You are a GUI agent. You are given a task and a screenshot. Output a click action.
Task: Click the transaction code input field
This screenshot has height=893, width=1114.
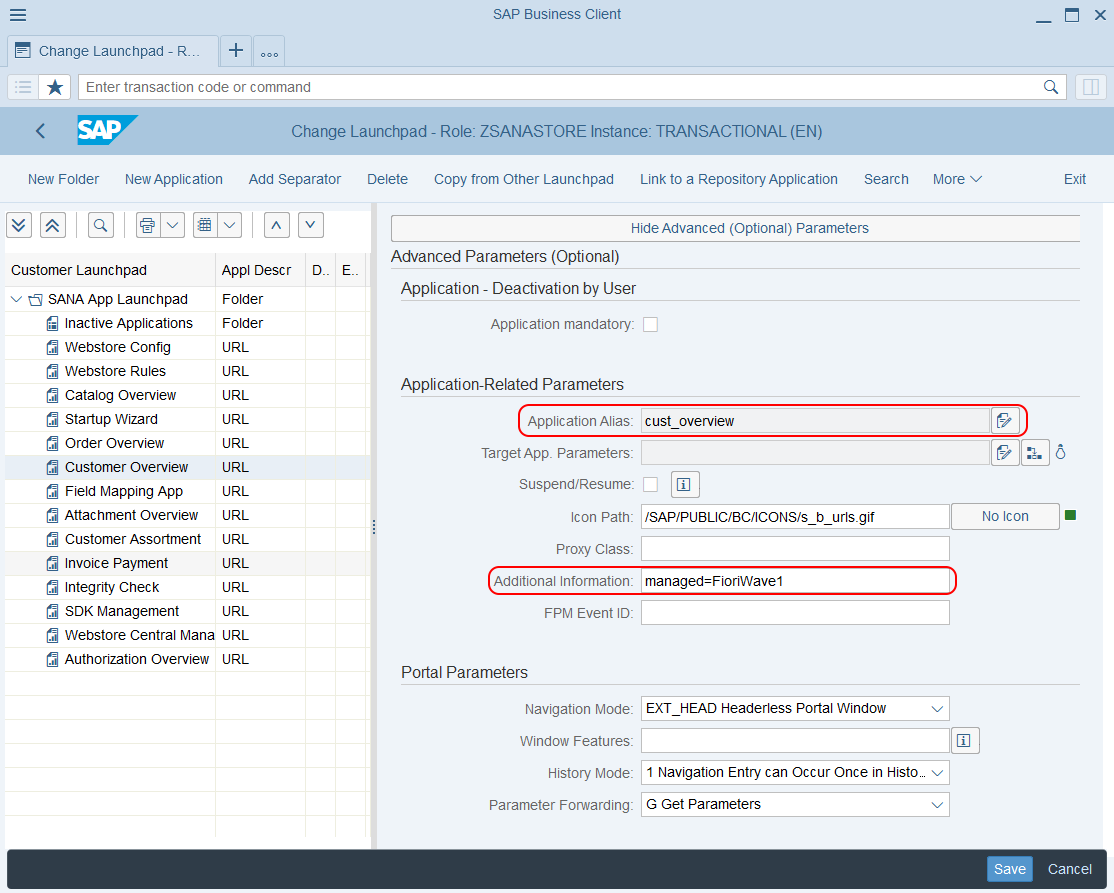pos(560,87)
